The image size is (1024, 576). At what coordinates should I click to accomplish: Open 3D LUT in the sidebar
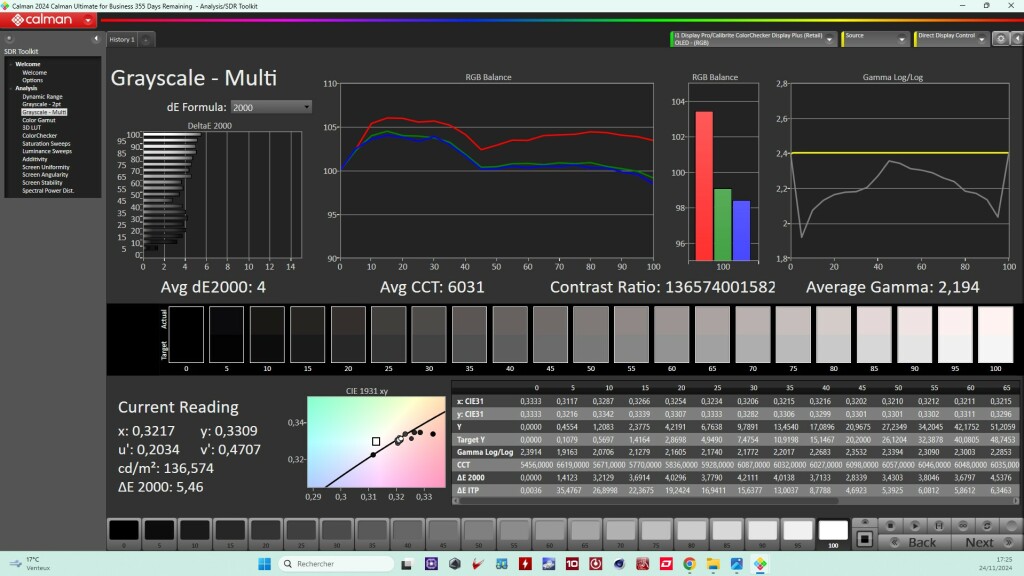31,128
